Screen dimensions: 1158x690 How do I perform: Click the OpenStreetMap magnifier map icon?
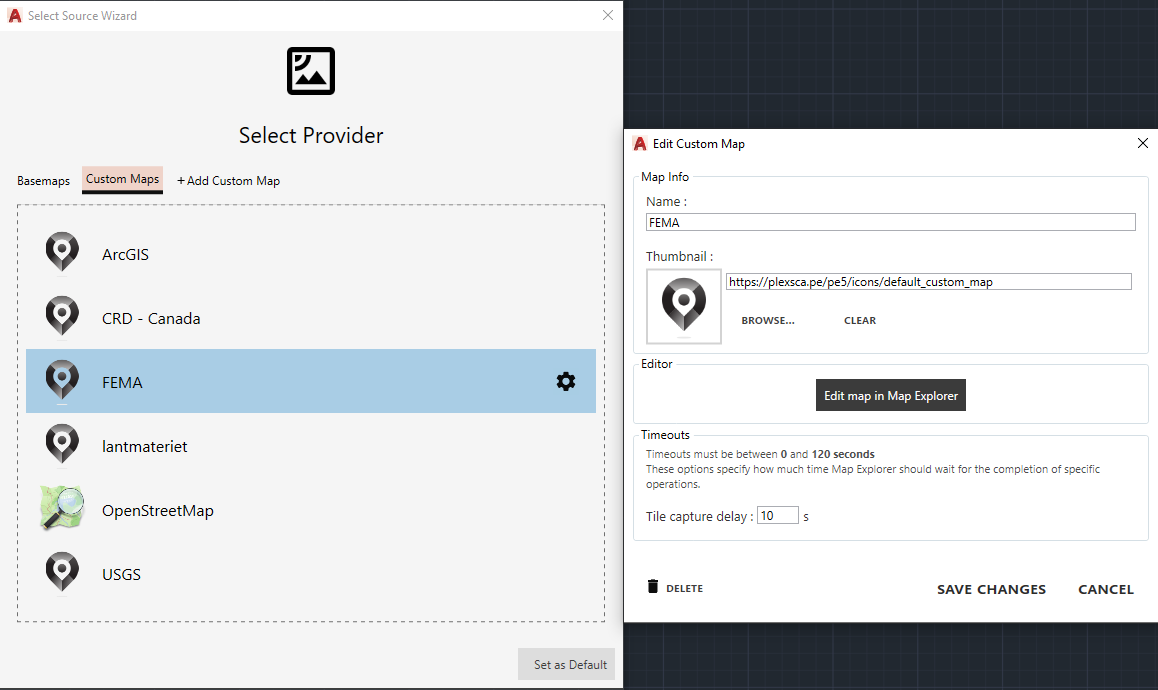pos(62,509)
